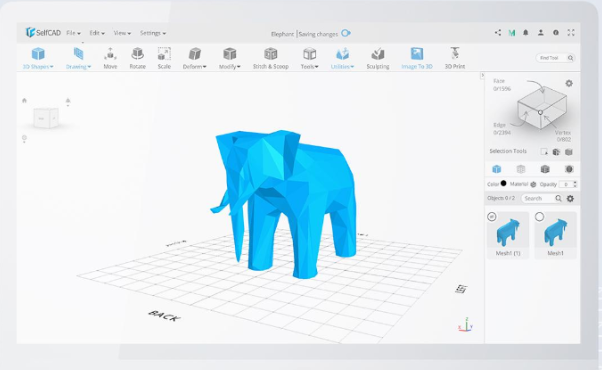The height and width of the screenshot is (370, 602).
Task: Click the view orientation cube
Action: coord(46,117)
